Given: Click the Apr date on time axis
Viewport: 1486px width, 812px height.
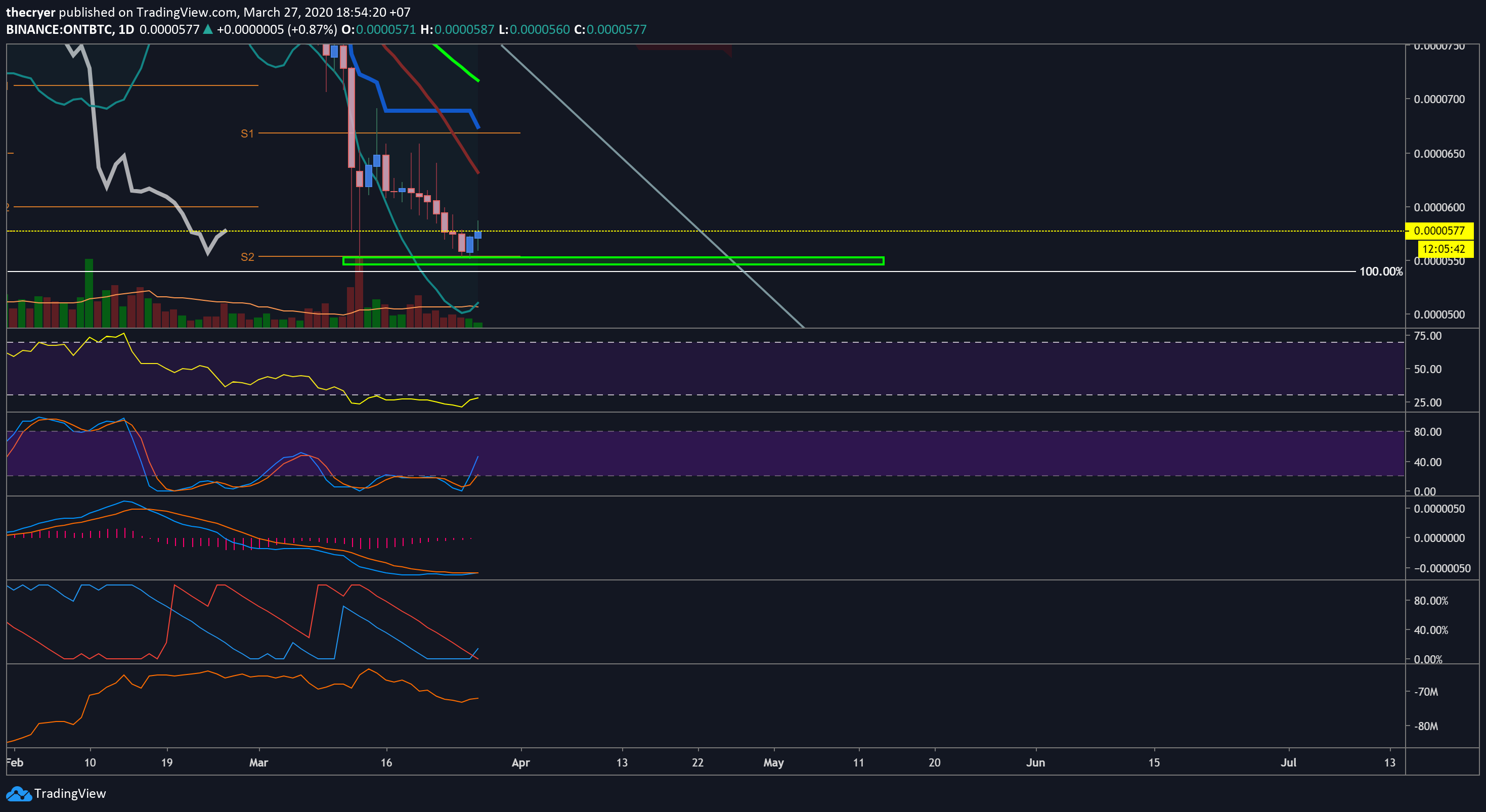Looking at the screenshot, I should coord(520,762).
